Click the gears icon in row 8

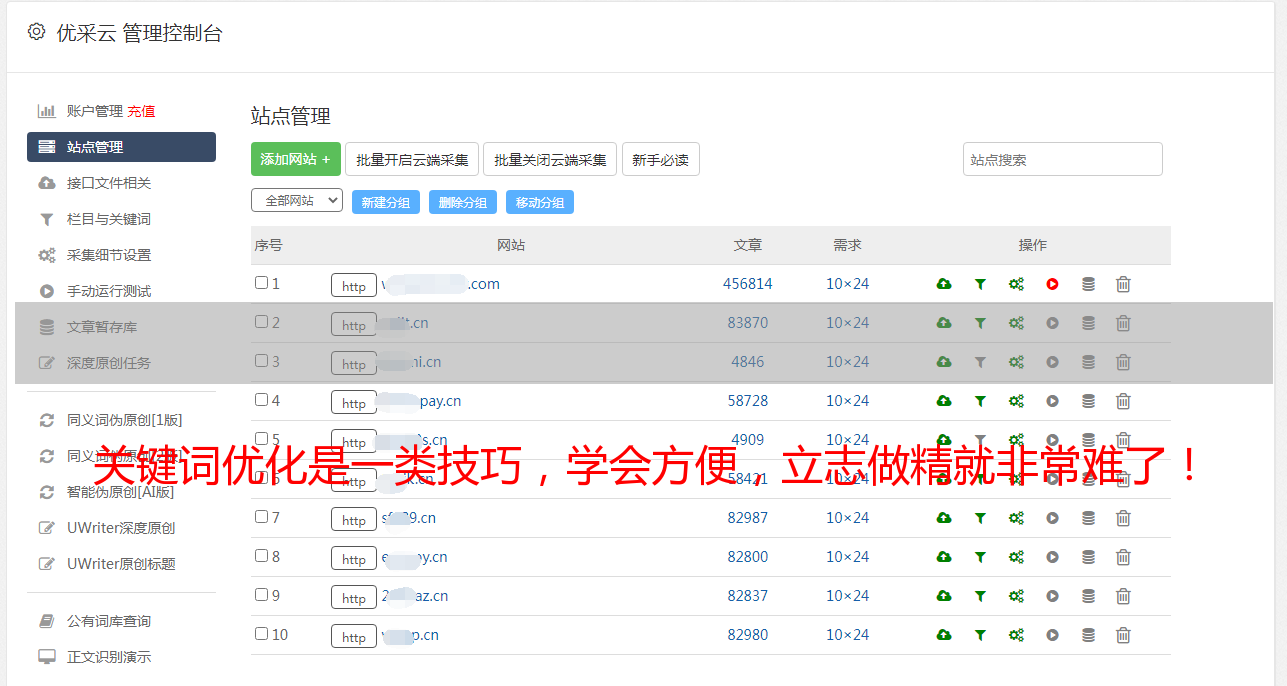1016,557
